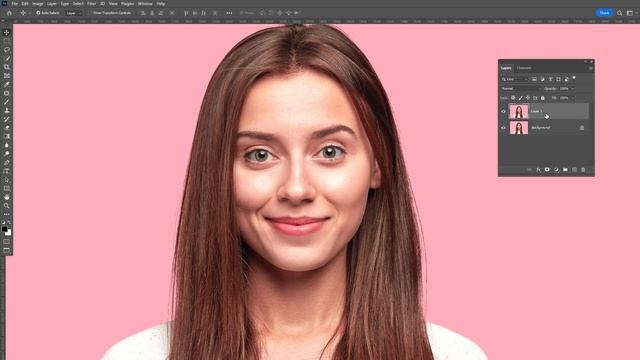This screenshot has width=640, height=360.
Task: Open the Layers panel flyout menu
Action: [x=590, y=68]
